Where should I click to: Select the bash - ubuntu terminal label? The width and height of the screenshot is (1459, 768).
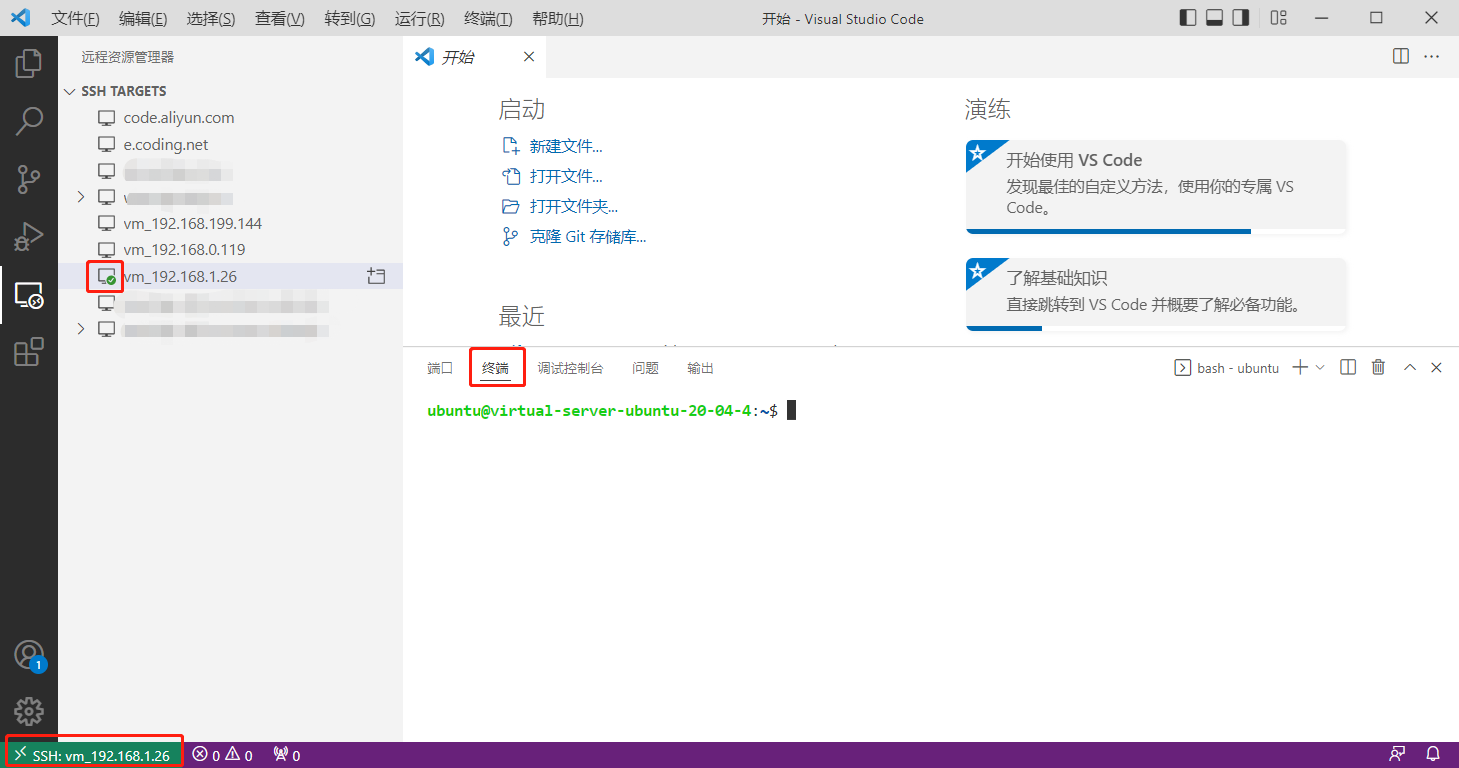1226,368
